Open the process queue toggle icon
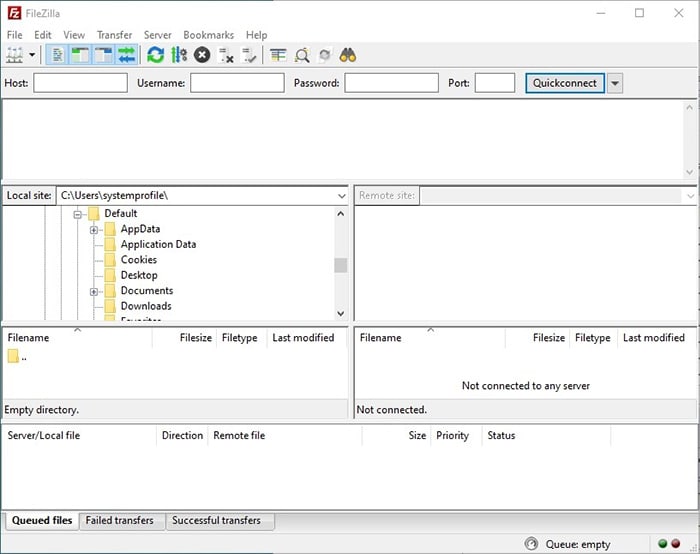The width and height of the screenshot is (700, 554). point(179,55)
